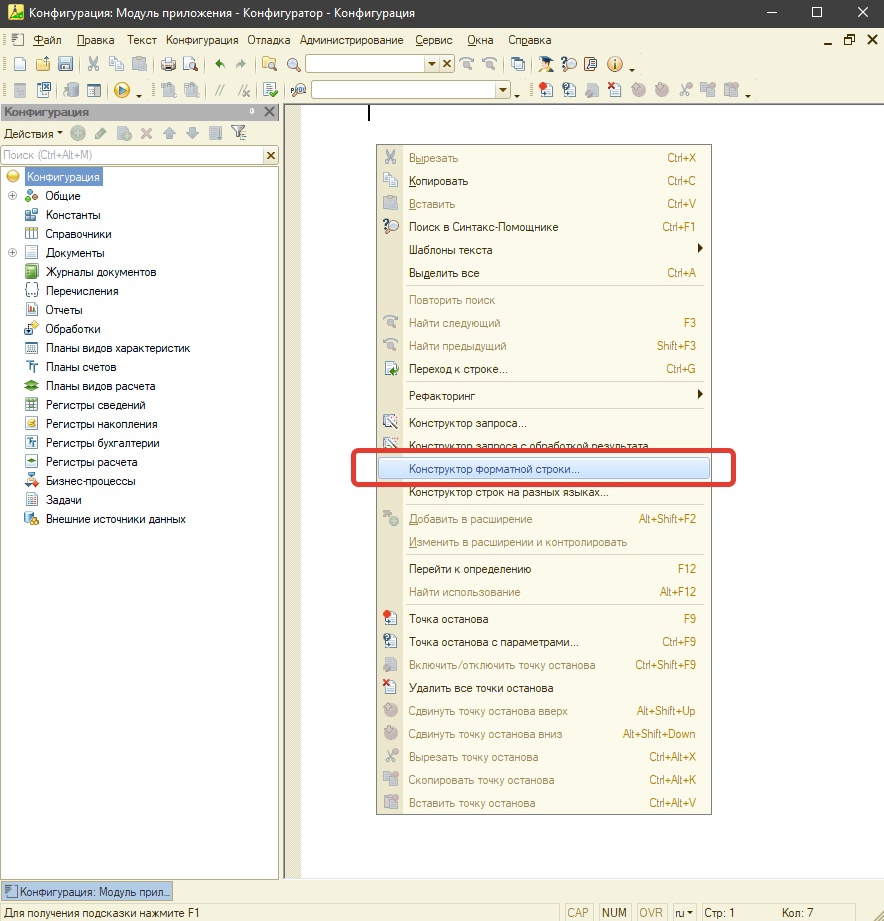The width and height of the screenshot is (884, 921).
Task: Click the move up arrow in Configuration panel
Action: [170, 133]
